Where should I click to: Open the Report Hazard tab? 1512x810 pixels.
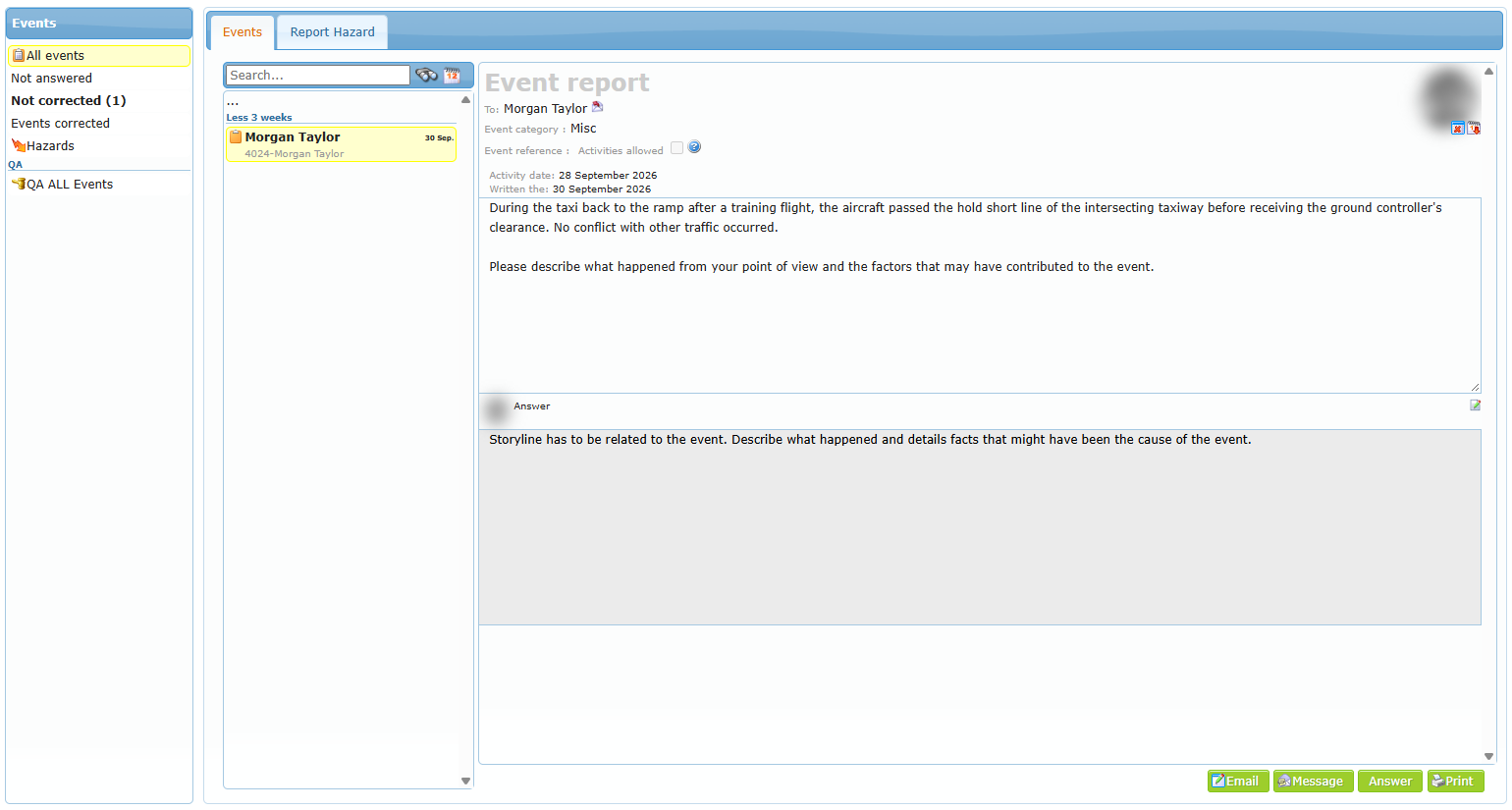[333, 32]
